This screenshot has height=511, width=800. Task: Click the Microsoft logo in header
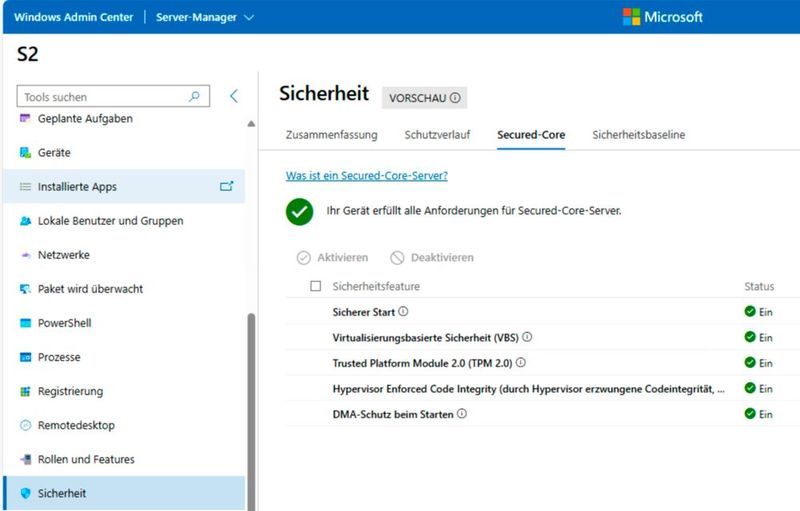662,17
